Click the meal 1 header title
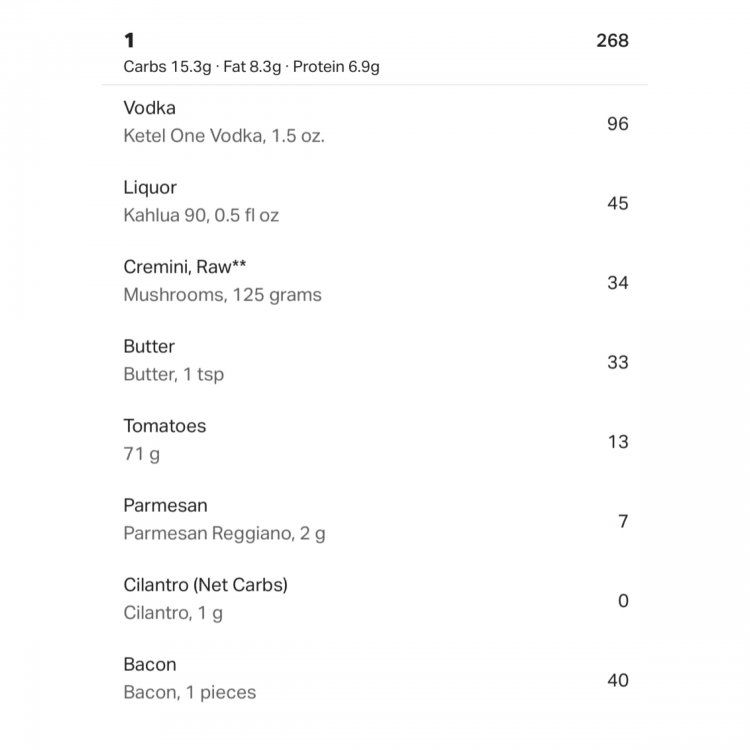This screenshot has width=750, height=750. pos(129,40)
